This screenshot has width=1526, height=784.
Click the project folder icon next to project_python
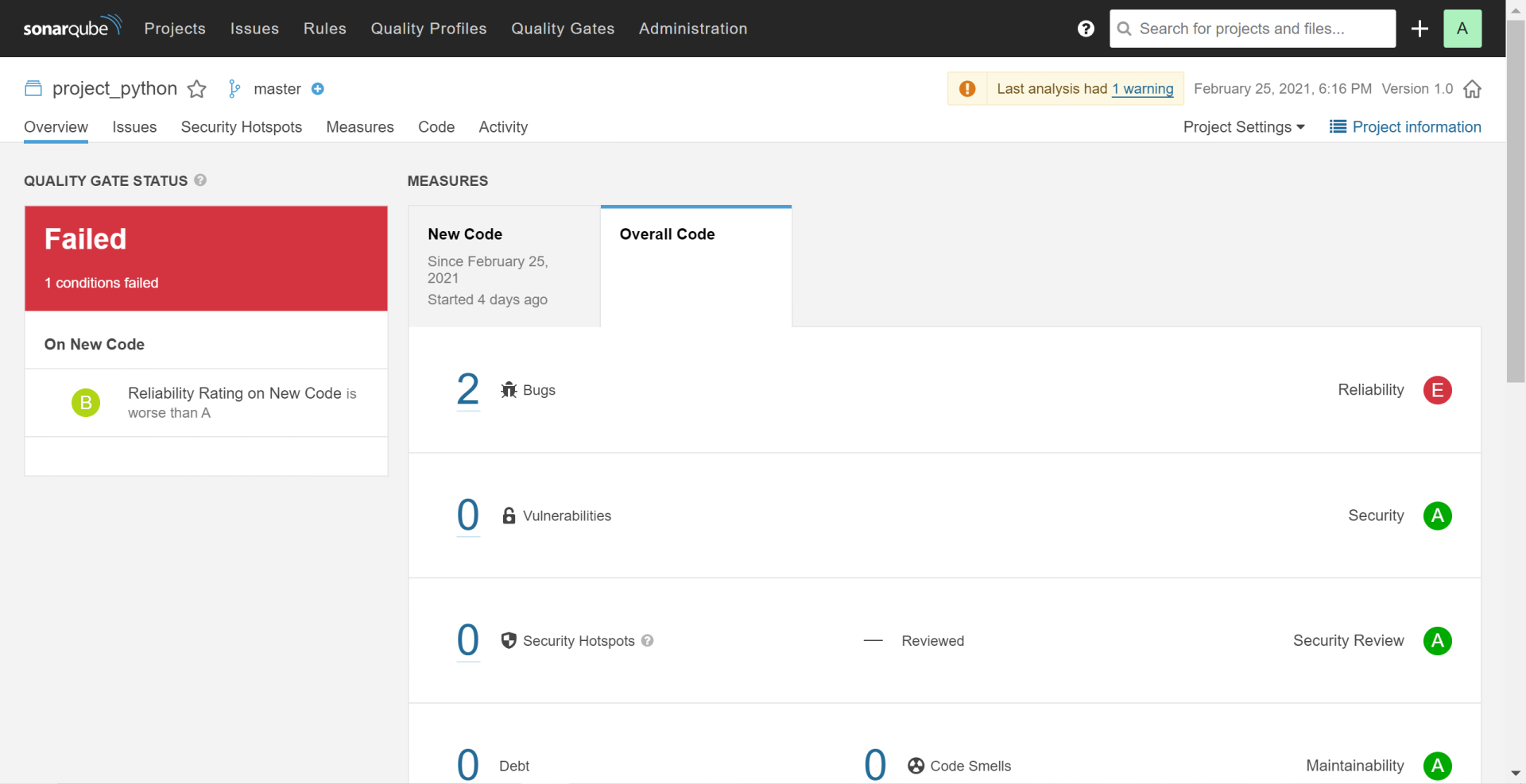(33, 88)
